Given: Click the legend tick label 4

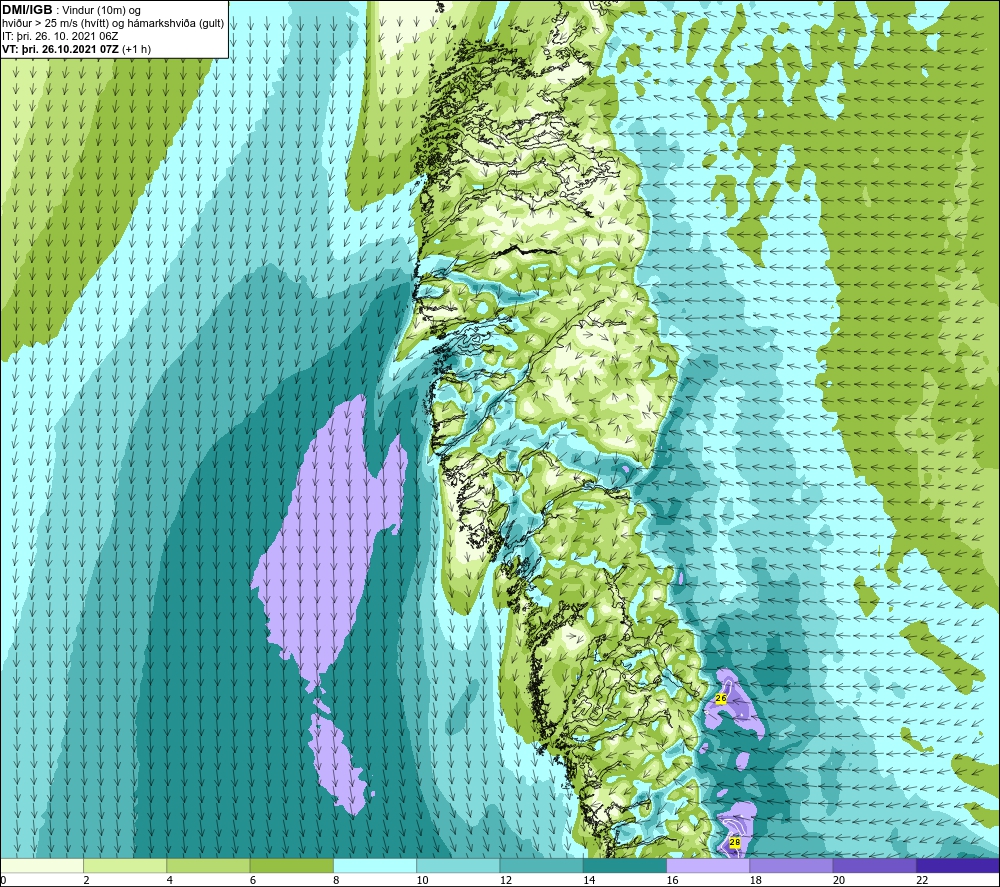Looking at the screenshot, I should 170,880.
